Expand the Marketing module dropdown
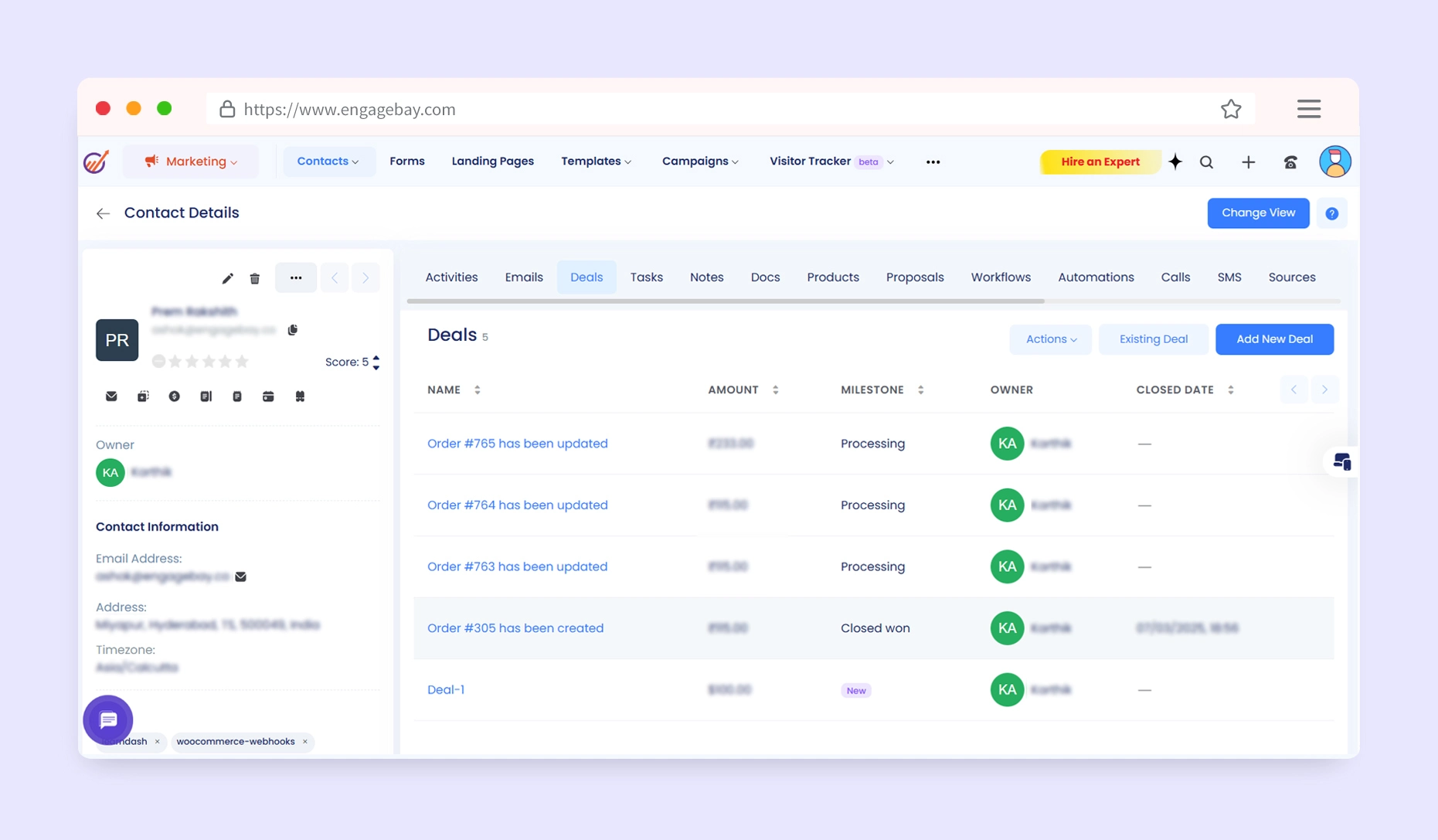This screenshot has height=840, width=1438. [x=191, y=162]
